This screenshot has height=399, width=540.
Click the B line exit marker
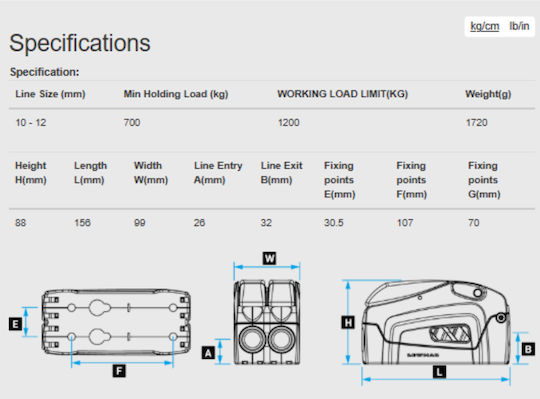[x=528, y=349]
